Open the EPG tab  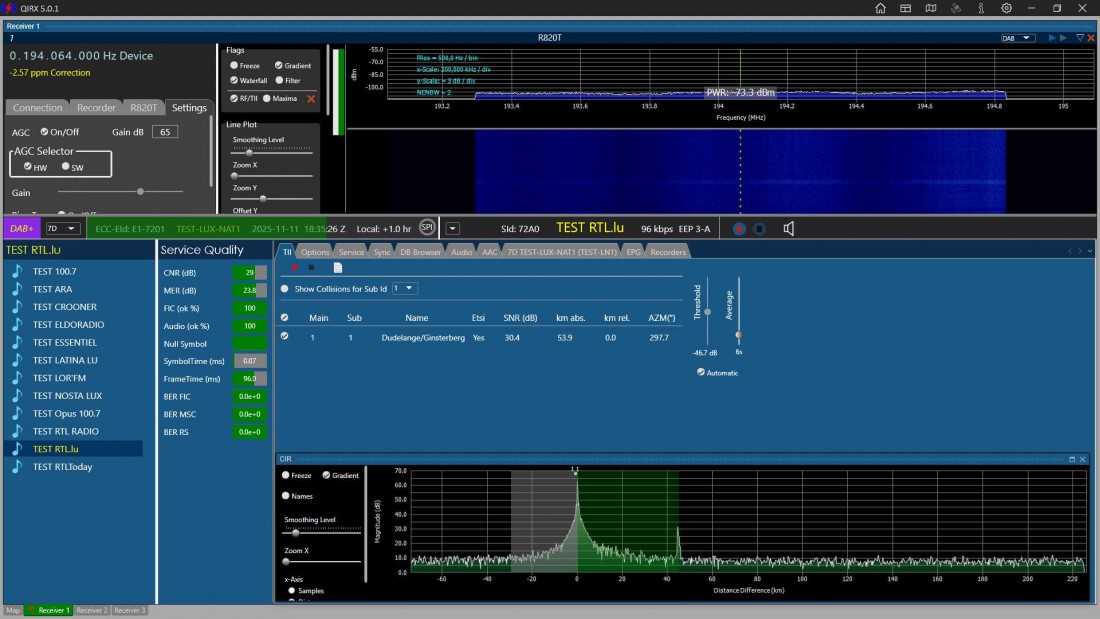[x=633, y=252]
